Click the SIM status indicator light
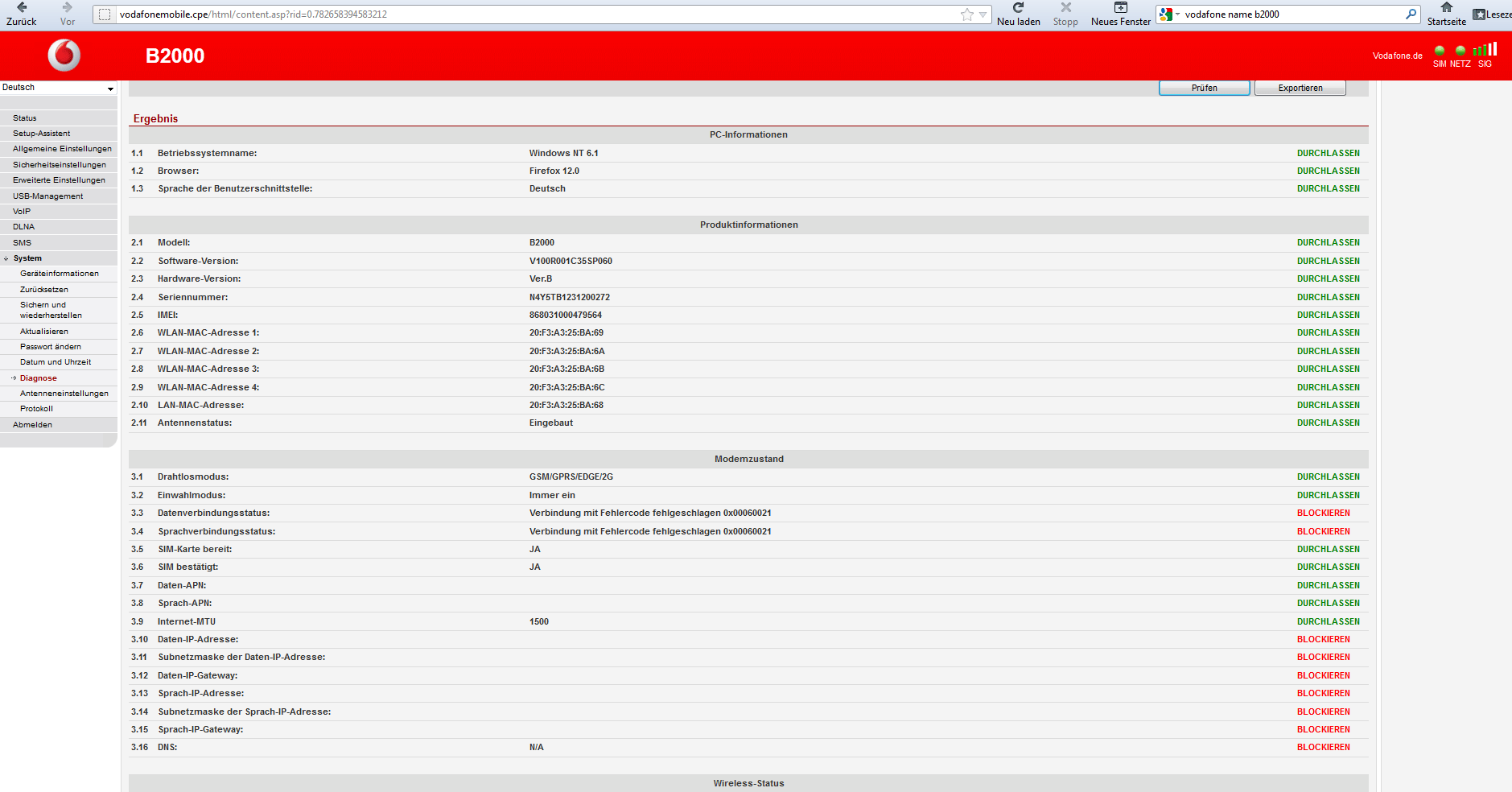The height and width of the screenshot is (792, 1512). point(1440,51)
